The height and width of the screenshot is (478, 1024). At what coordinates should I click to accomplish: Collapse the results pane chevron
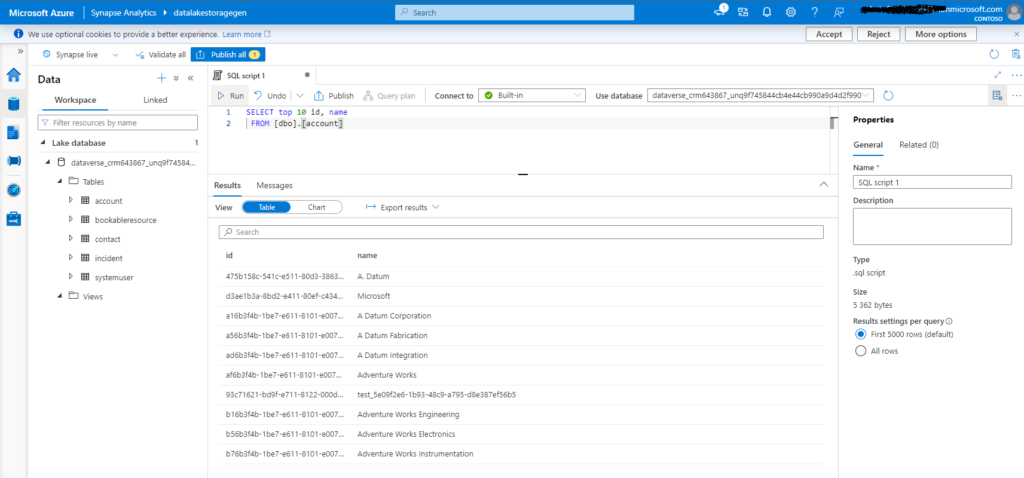pos(824,185)
